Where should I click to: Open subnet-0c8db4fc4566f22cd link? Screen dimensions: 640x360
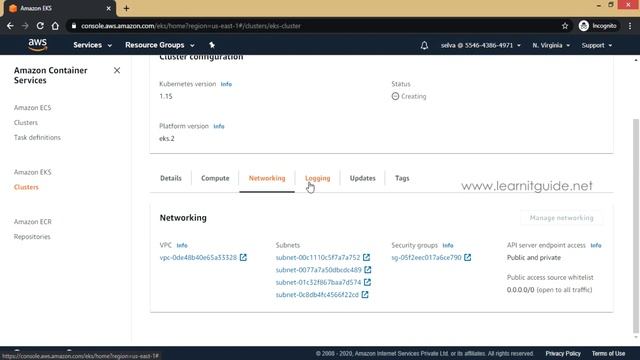pyautogui.click(x=317, y=294)
